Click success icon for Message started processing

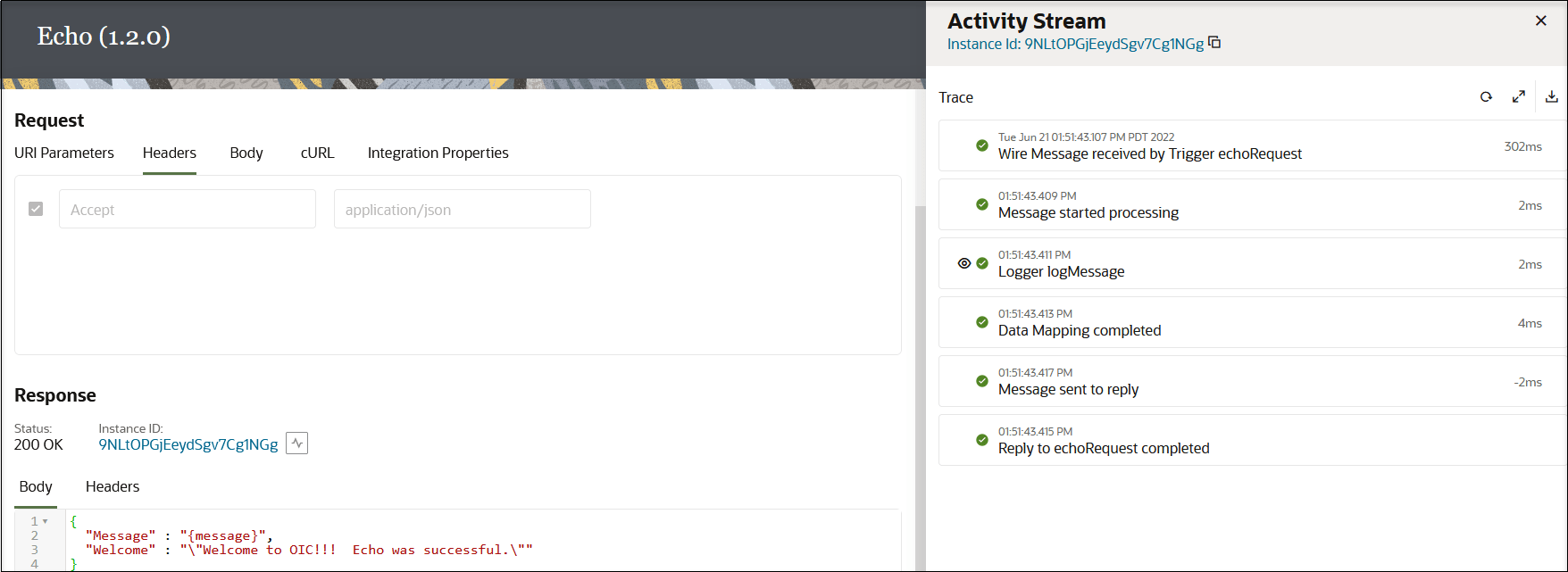tap(982, 204)
